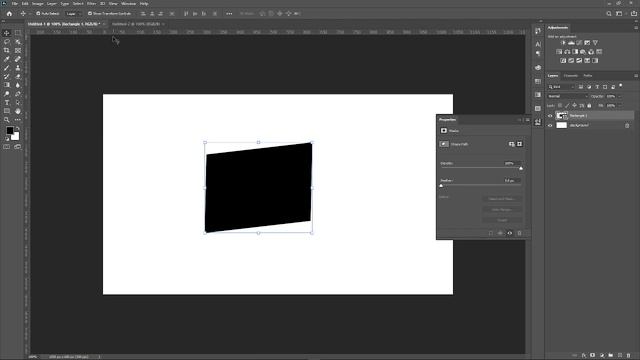Select the Eraser tool
This screenshot has width=640, height=360.
click(x=18, y=76)
